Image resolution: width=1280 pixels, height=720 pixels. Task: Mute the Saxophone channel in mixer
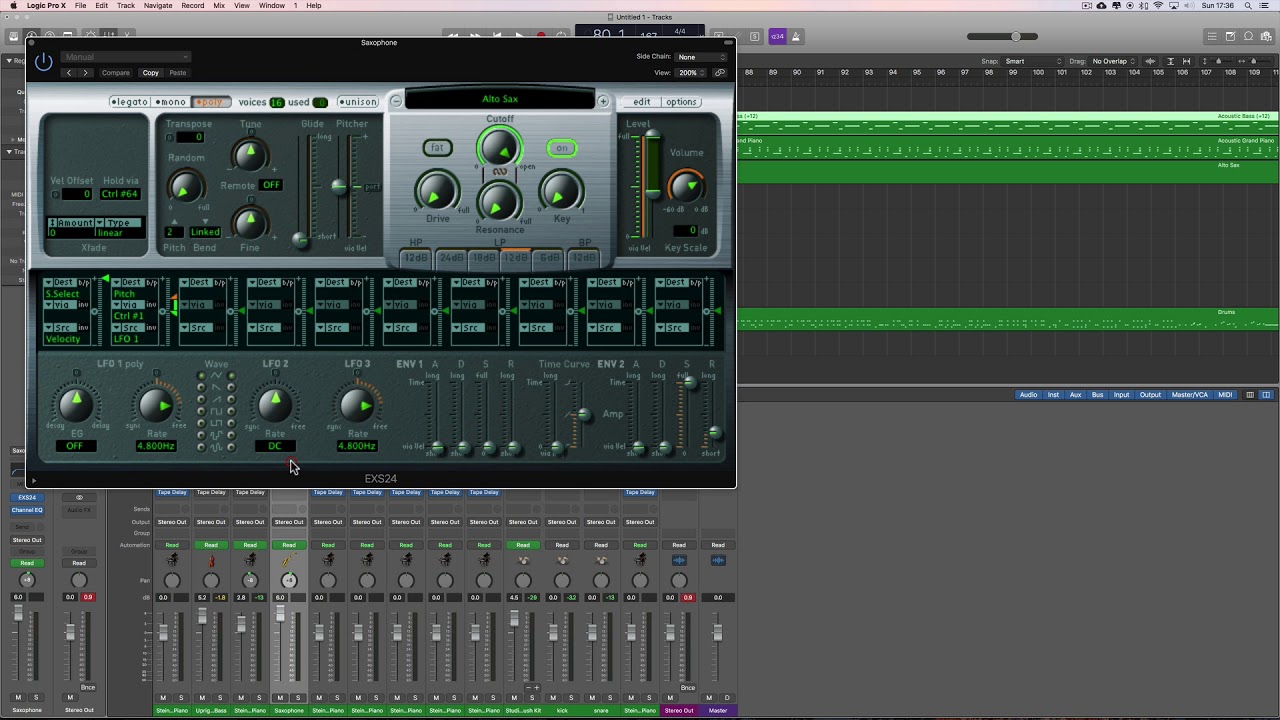(x=280, y=698)
